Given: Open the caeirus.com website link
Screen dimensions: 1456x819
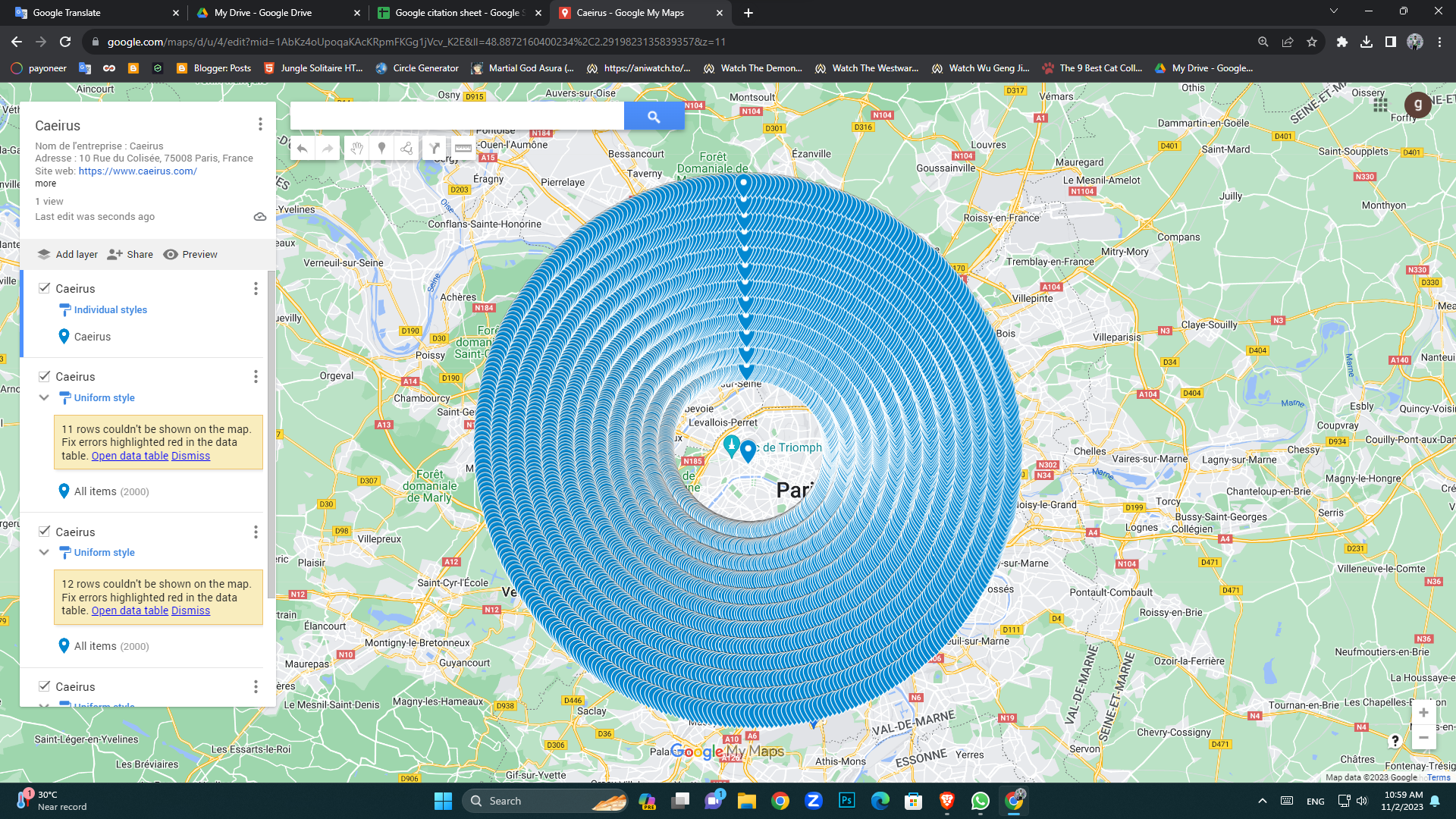Looking at the screenshot, I should (137, 171).
